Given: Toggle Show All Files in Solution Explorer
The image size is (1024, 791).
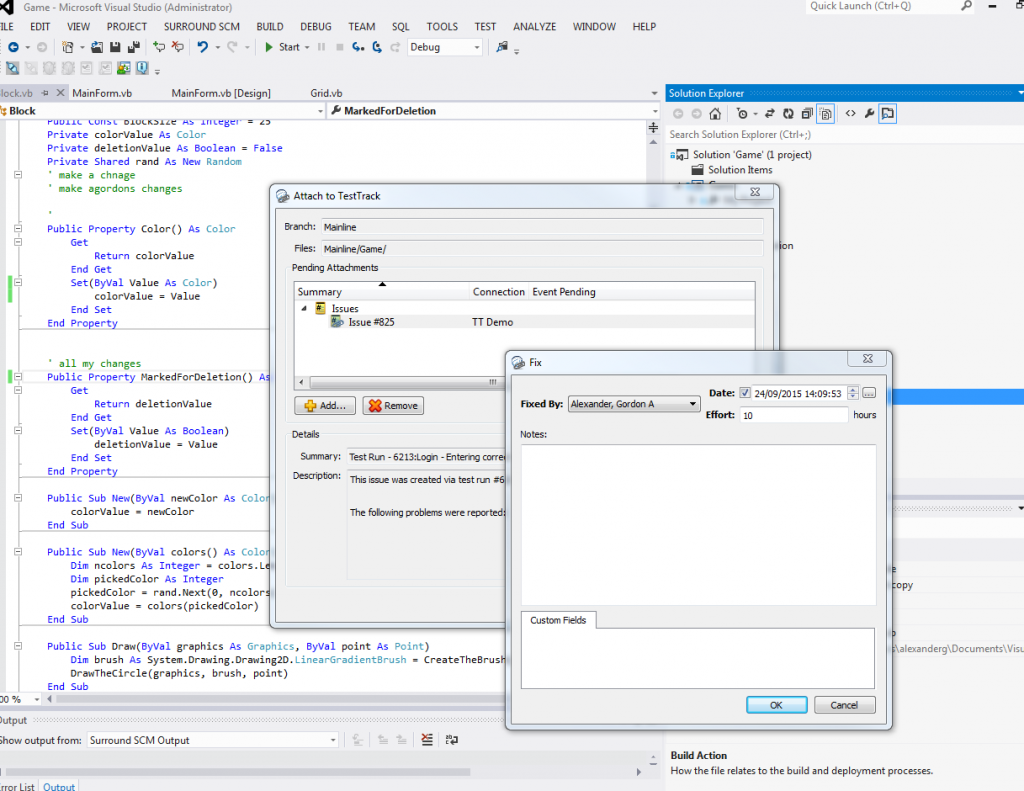Looking at the screenshot, I should (x=826, y=114).
